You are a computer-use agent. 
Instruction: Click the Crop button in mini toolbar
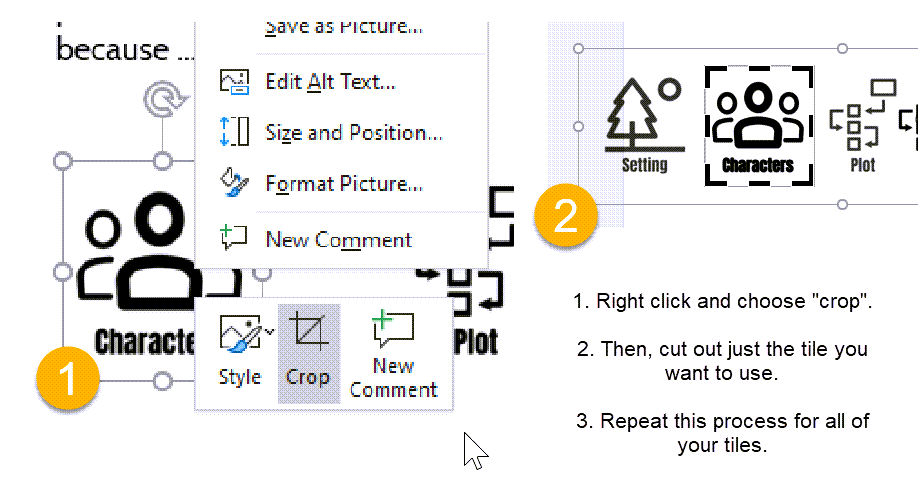pos(309,353)
